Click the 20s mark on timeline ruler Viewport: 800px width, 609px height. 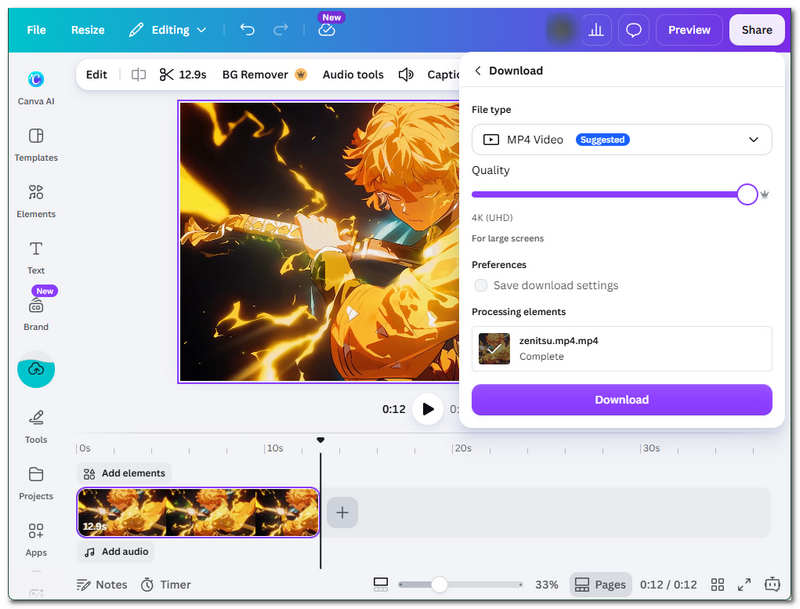tap(463, 448)
